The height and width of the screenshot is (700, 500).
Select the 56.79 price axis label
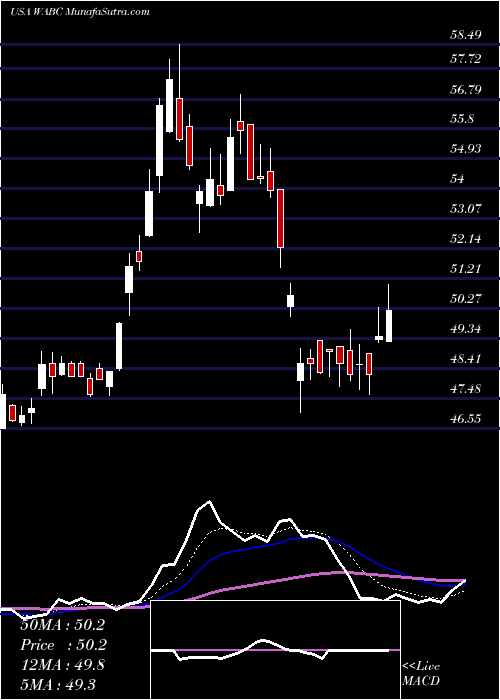pyautogui.click(x=466, y=90)
